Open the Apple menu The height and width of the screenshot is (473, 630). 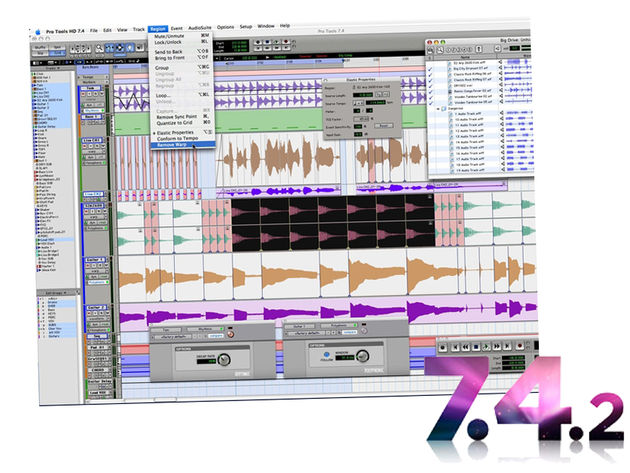(x=38, y=32)
